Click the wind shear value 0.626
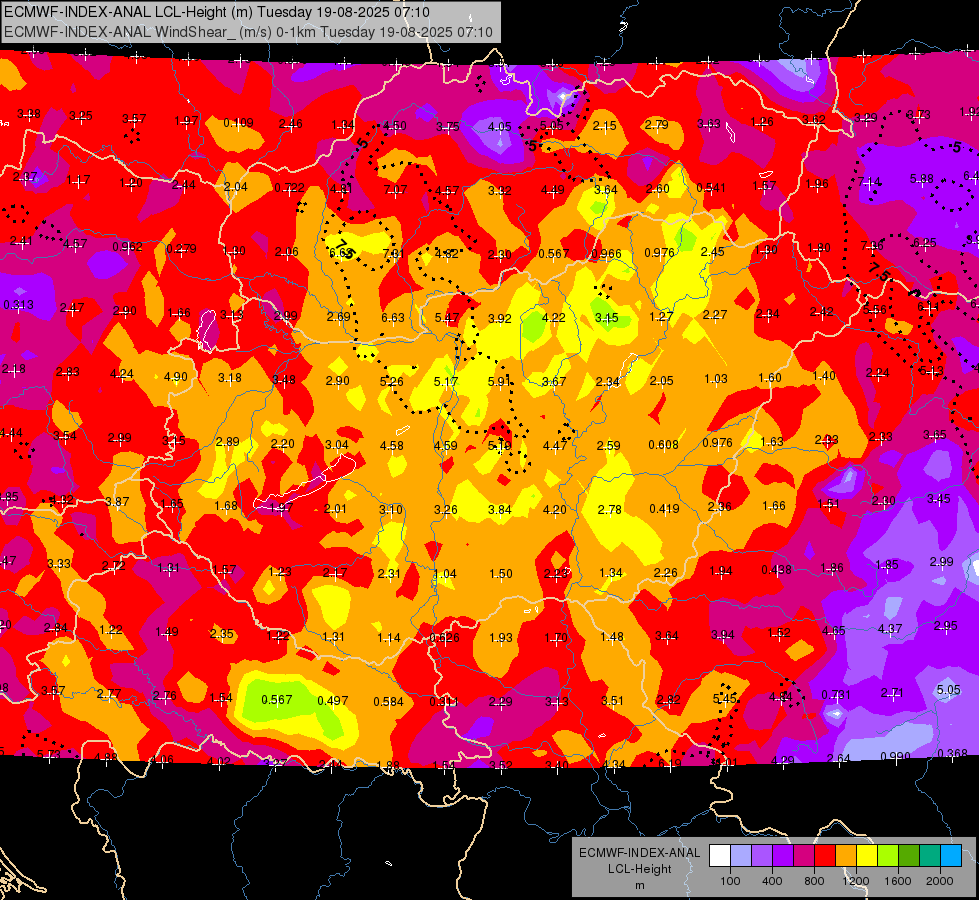979x900 pixels. point(445,638)
